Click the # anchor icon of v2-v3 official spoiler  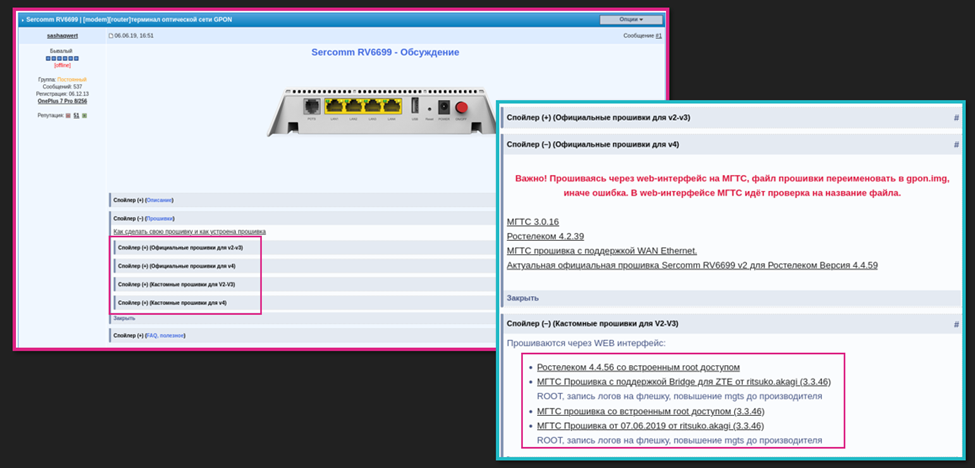tap(956, 117)
